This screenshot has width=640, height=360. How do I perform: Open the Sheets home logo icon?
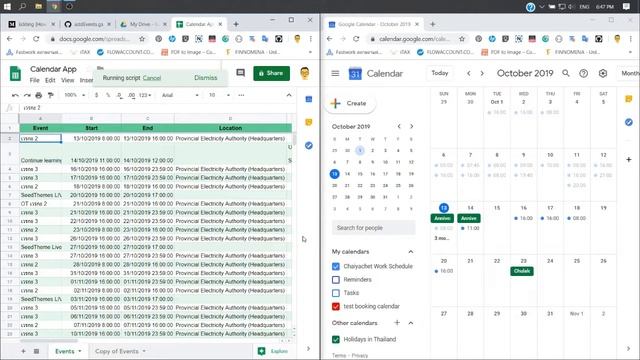pos(15,73)
